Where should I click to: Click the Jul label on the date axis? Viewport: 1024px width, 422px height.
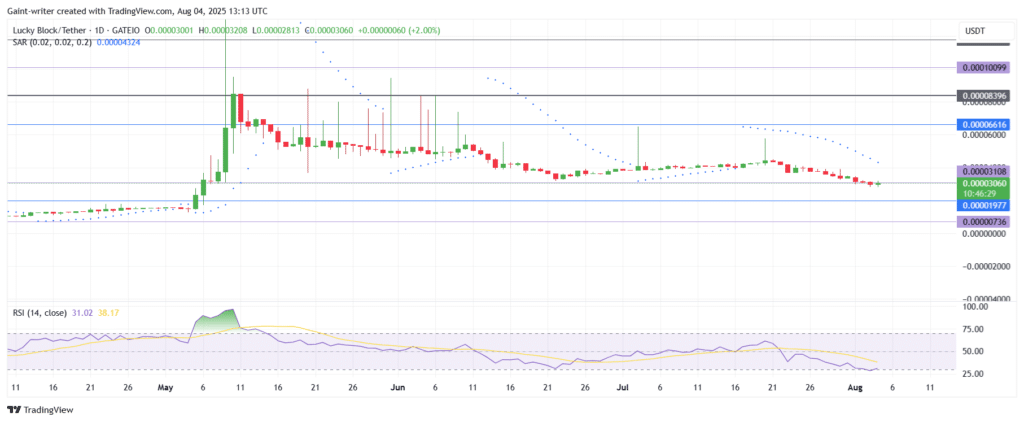(x=623, y=387)
